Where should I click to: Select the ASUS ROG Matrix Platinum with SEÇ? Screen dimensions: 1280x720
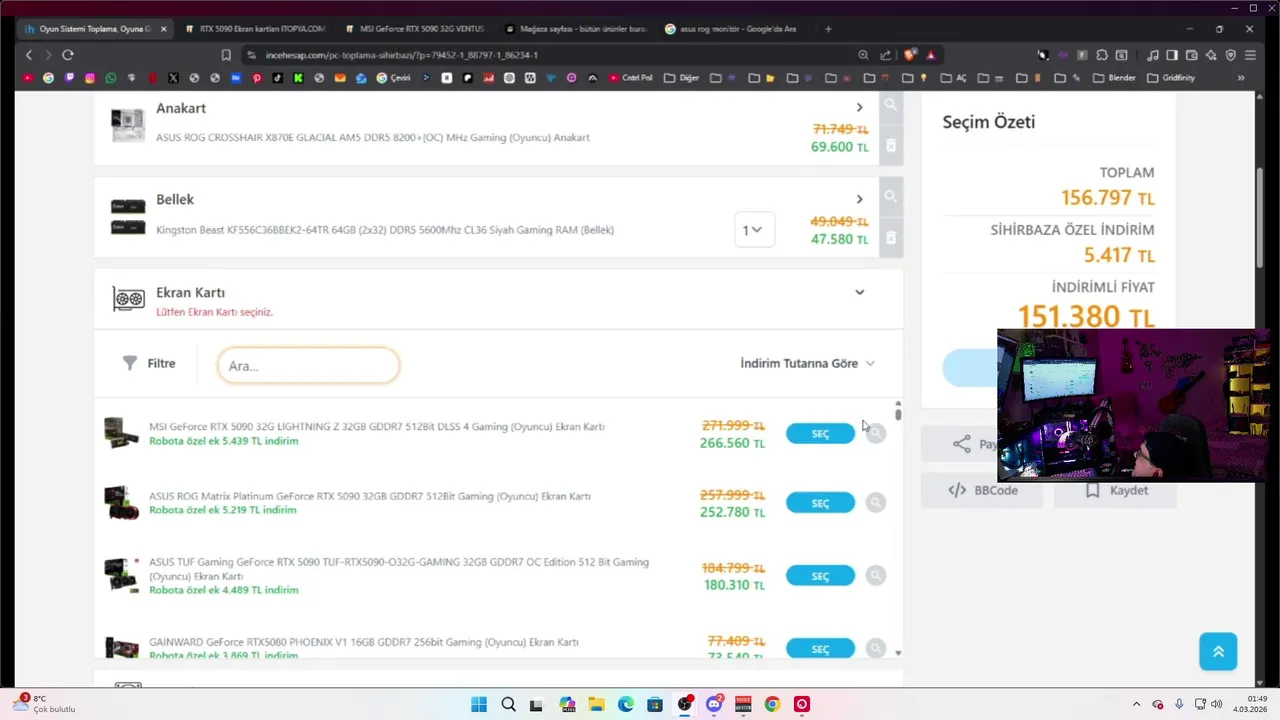(x=820, y=503)
